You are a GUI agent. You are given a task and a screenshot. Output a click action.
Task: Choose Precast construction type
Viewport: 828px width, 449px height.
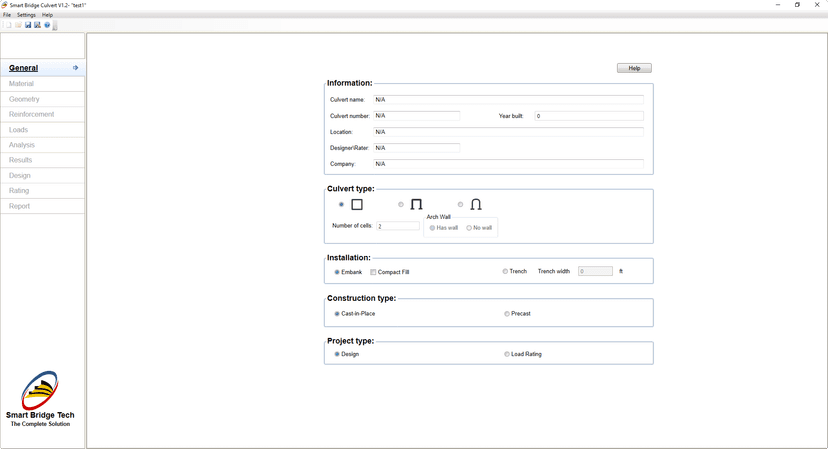point(507,314)
